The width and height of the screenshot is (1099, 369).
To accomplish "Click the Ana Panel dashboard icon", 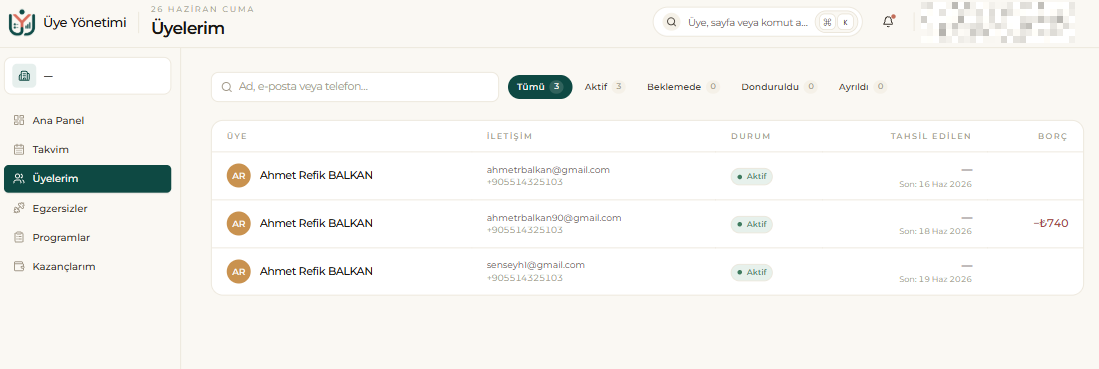I will pos(20,120).
